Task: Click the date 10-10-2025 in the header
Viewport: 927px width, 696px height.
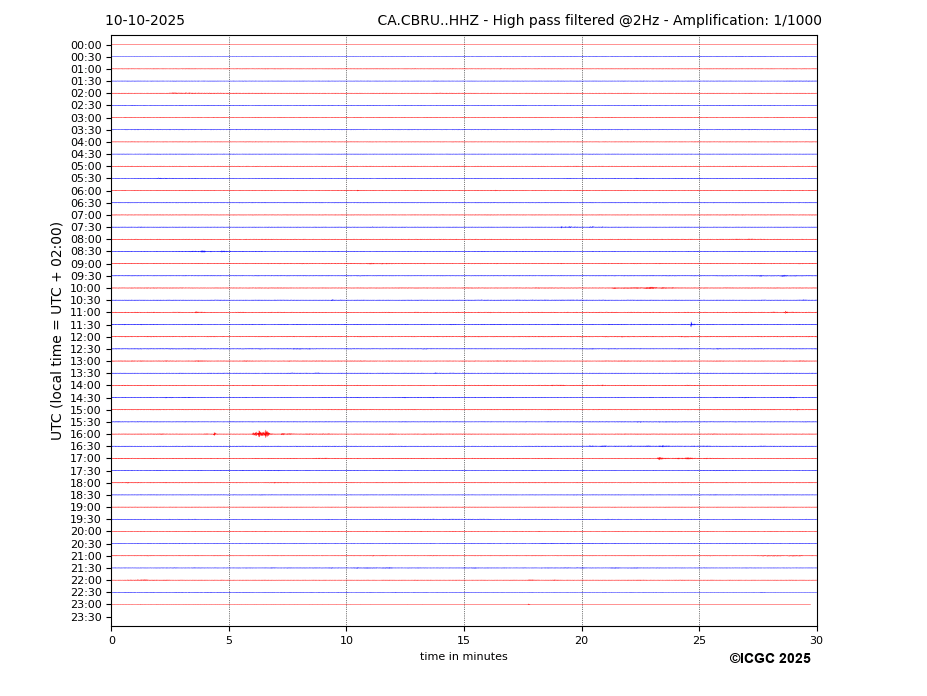Action: pos(145,21)
